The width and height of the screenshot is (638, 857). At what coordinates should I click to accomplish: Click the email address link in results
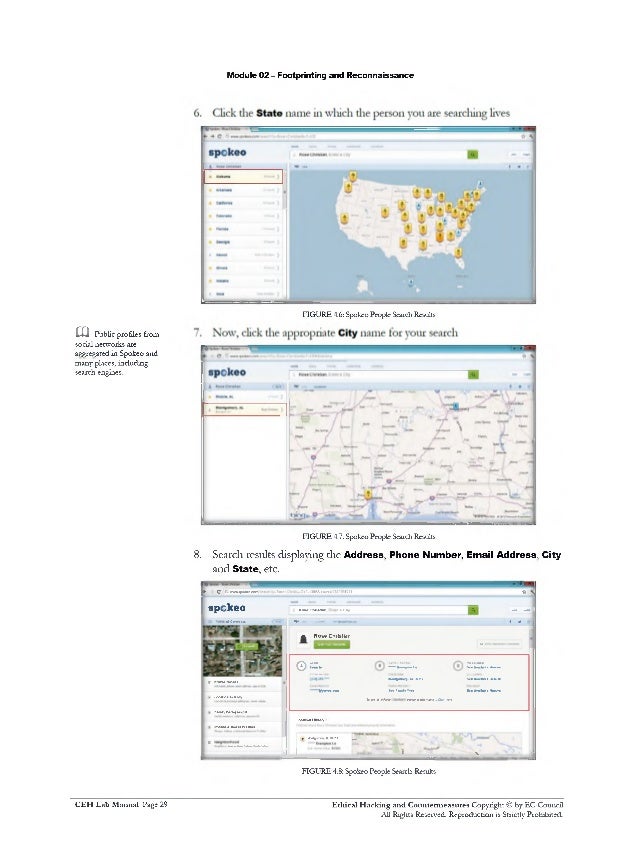(x=325, y=691)
